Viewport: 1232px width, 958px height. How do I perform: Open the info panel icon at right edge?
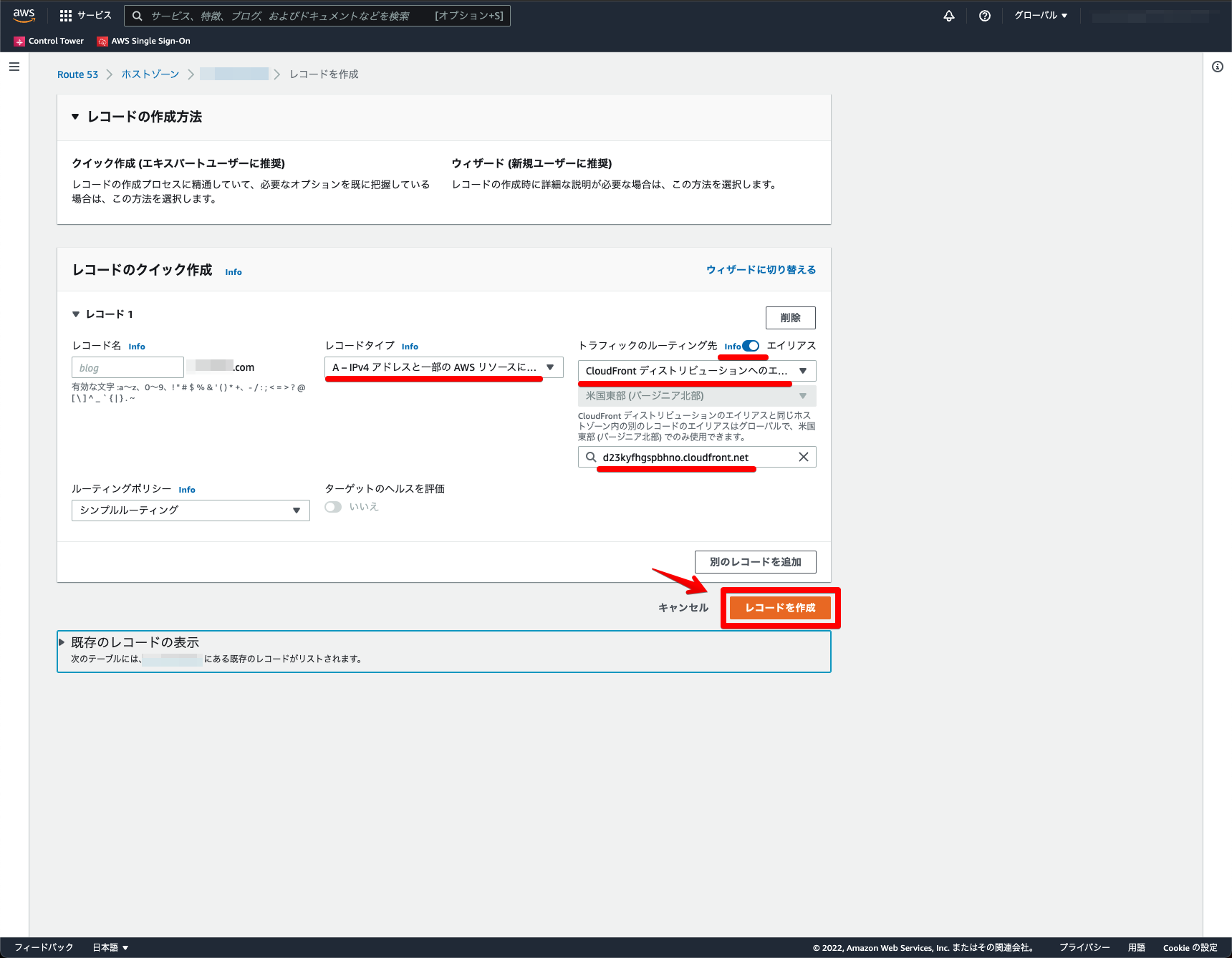(x=1218, y=67)
